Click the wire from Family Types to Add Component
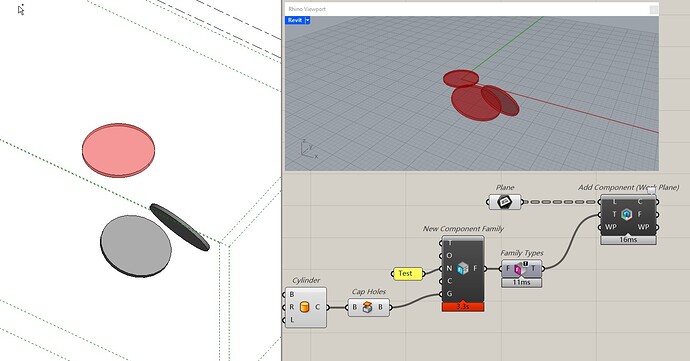 [571, 241]
